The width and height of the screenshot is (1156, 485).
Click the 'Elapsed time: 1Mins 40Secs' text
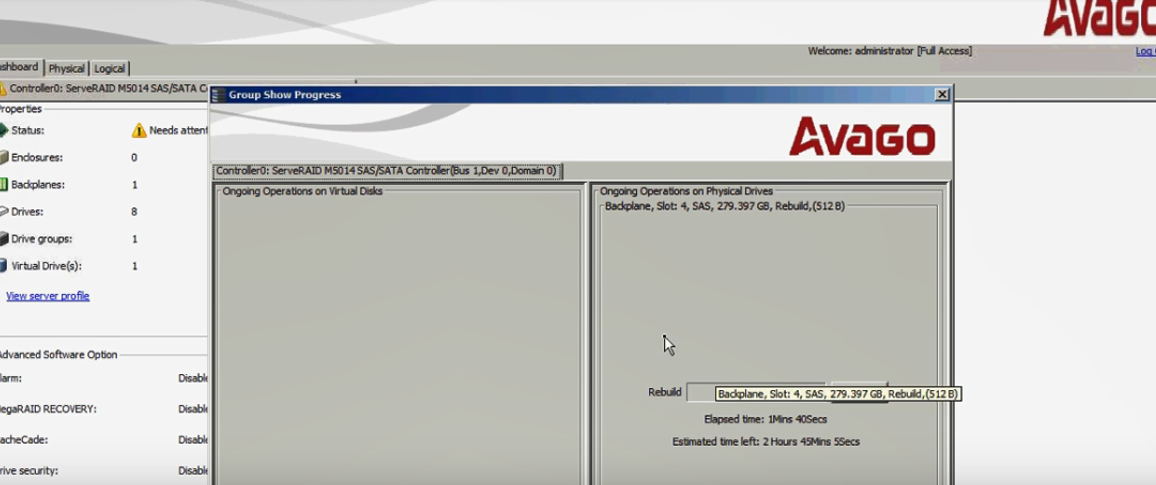[x=765, y=419]
